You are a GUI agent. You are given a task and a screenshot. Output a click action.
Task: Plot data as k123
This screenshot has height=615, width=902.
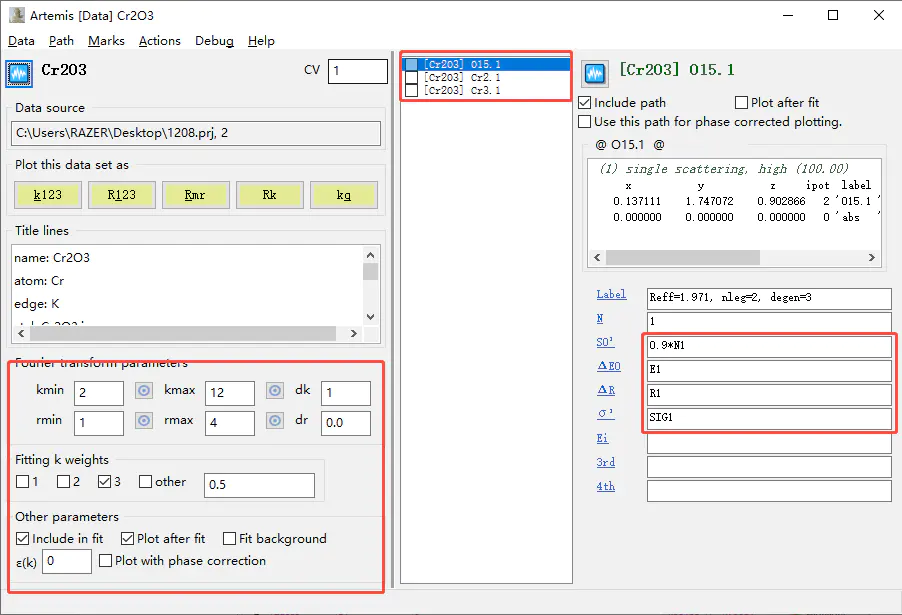48,195
